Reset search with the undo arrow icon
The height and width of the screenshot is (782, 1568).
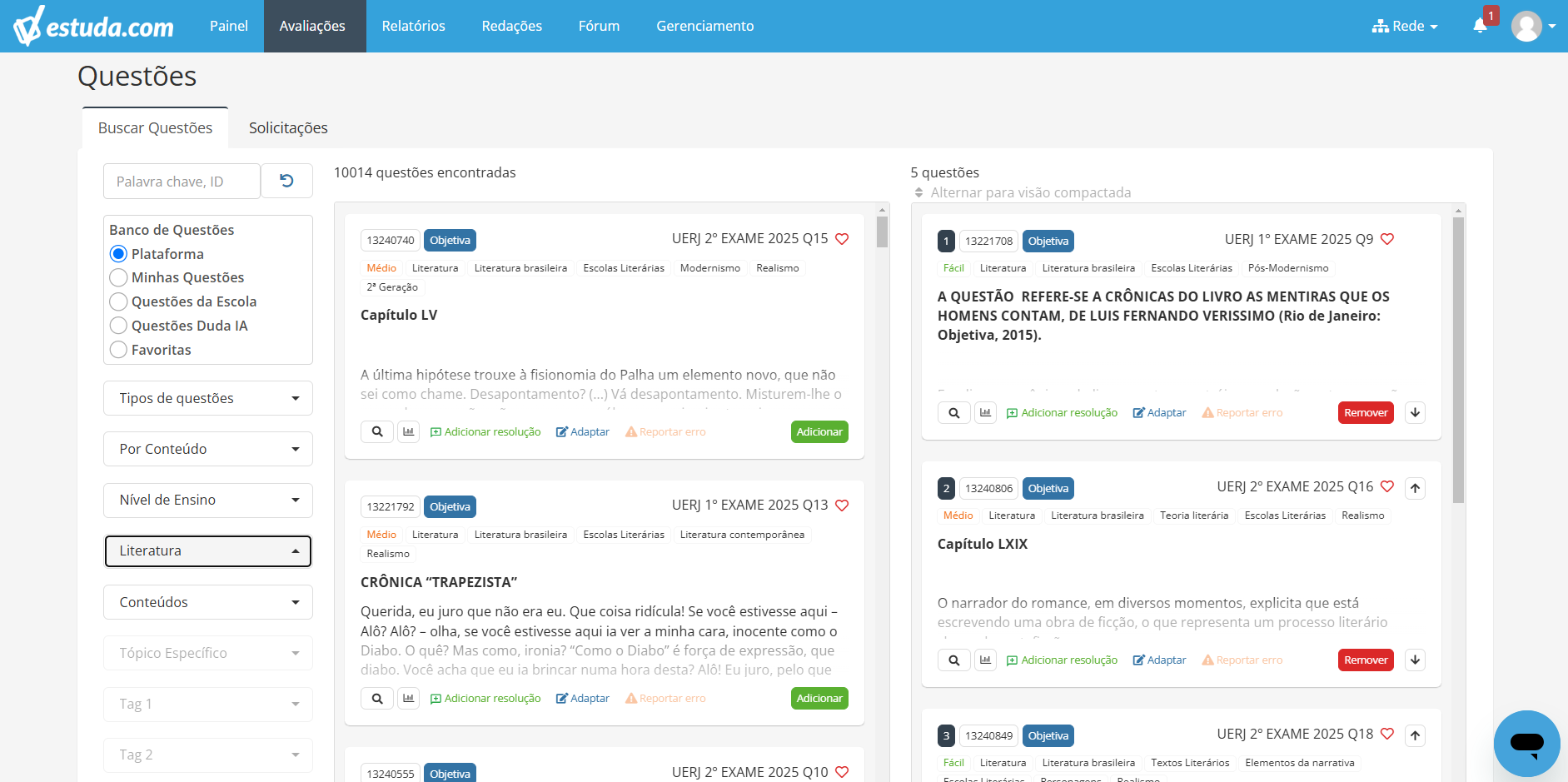pyautogui.click(x=286, y=181)
